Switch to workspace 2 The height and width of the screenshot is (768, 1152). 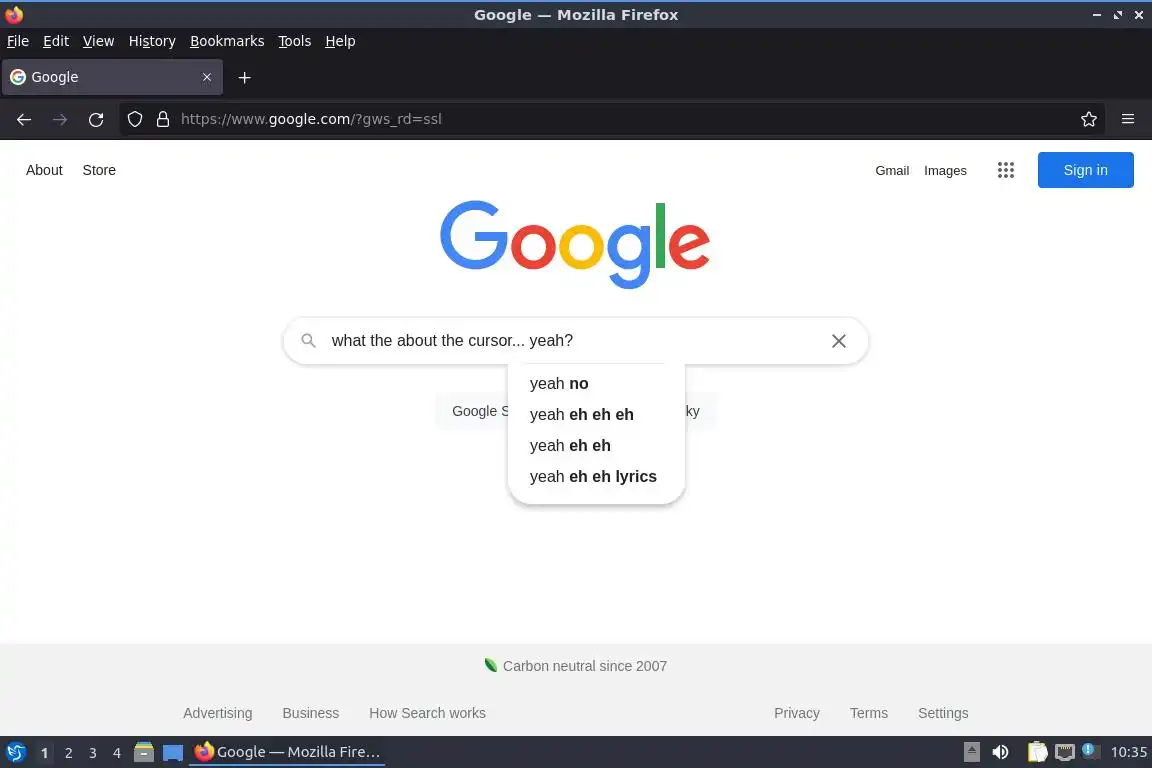point(68,753)
